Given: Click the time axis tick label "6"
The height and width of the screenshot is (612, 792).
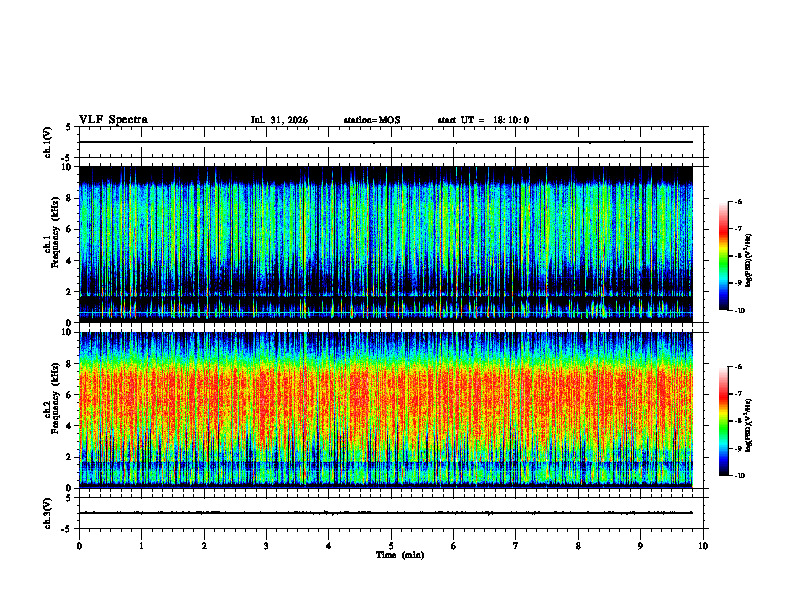Looking at the screenshot, I should (x=453, y=546).
